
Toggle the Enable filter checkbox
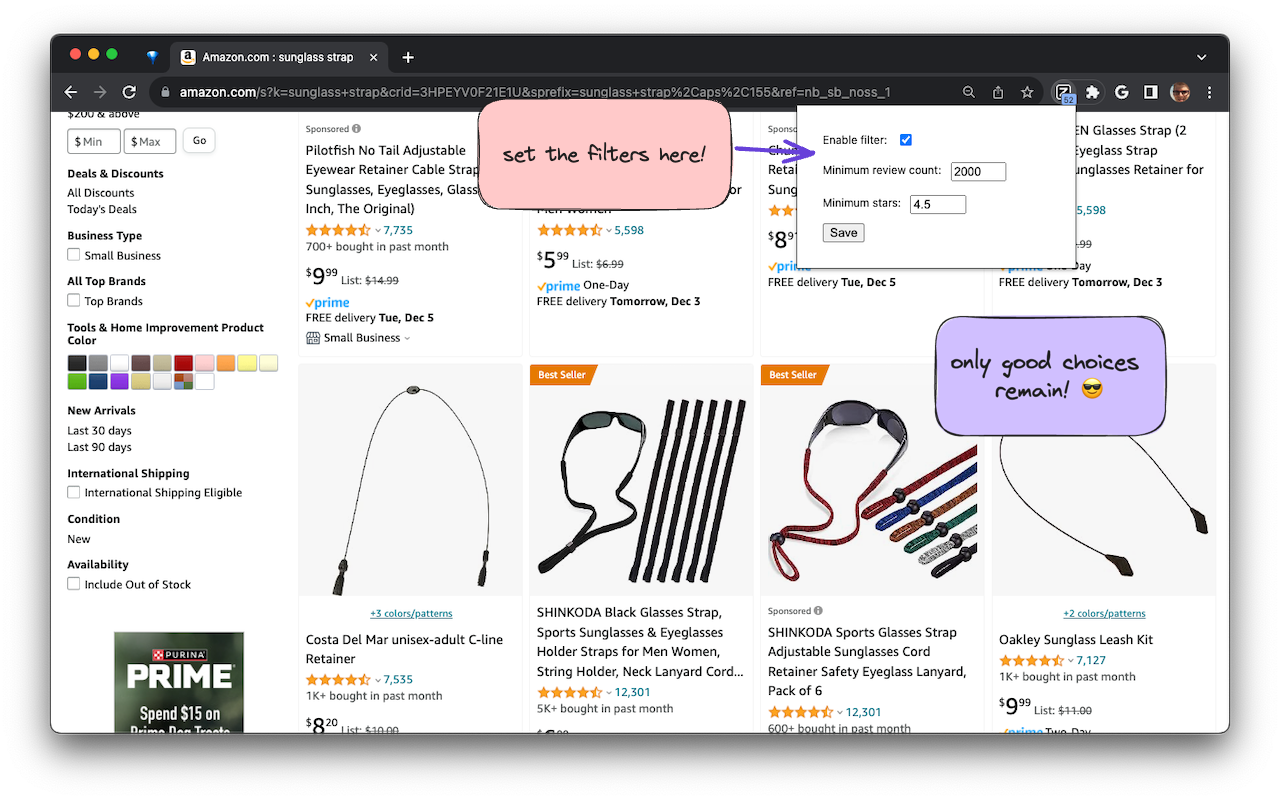[x=906, y=140]
